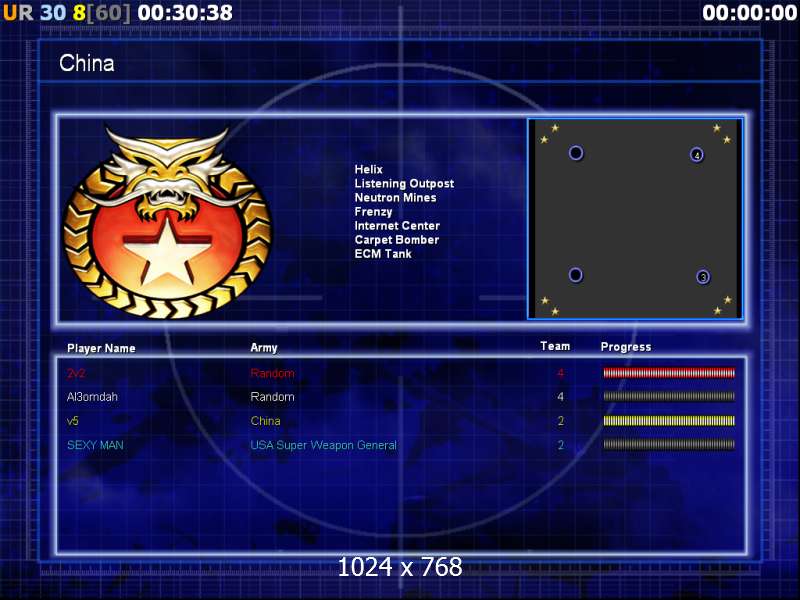The width and height of the screenshot is (800, 600).
Task: Click the 'Listening Outpost' entry
Action: point(404,184)
